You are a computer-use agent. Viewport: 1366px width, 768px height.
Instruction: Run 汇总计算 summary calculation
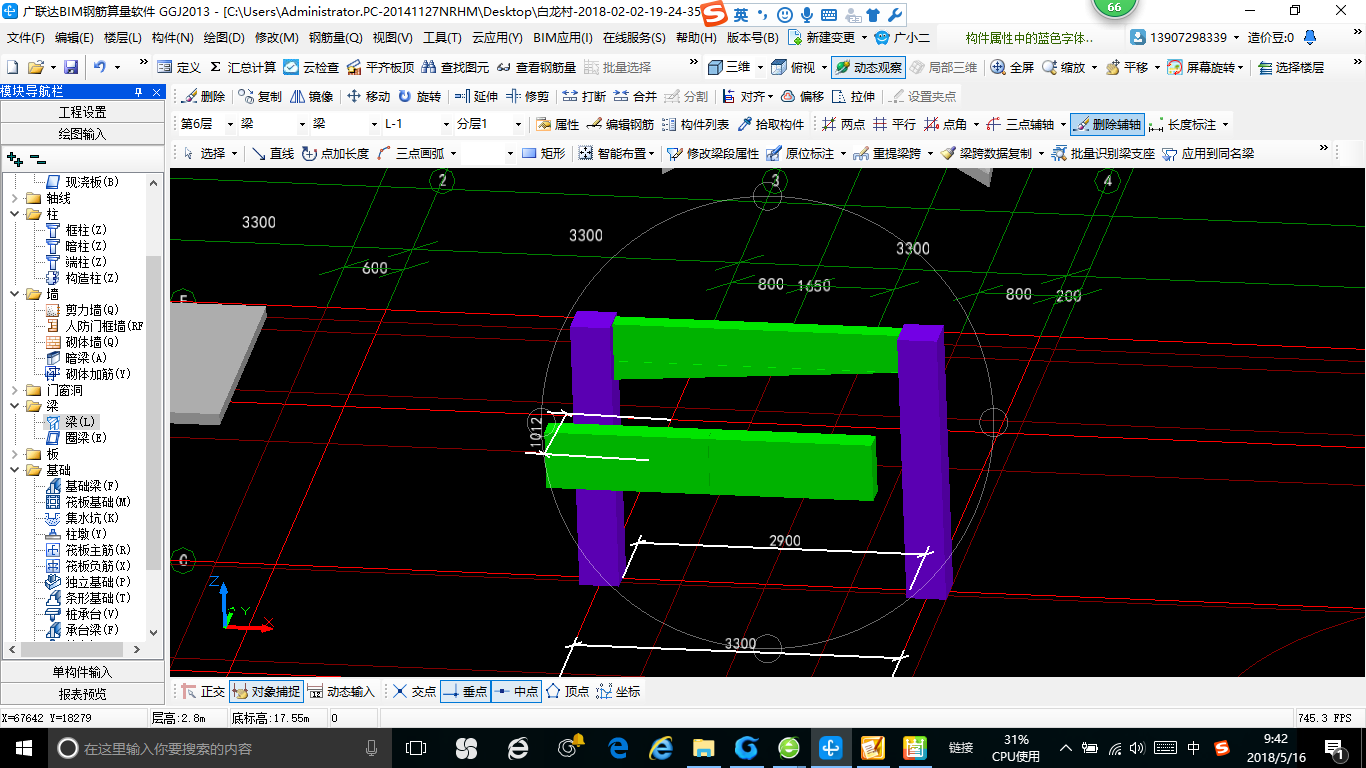point(243,67)
